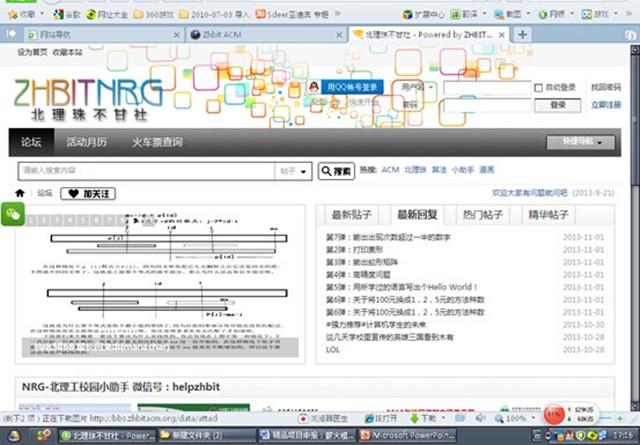Image resolution: width=640 pixels, height=445 pixels.
Task: Open 新建文件夹 (2) taskbar item
Action: (206, 436)
